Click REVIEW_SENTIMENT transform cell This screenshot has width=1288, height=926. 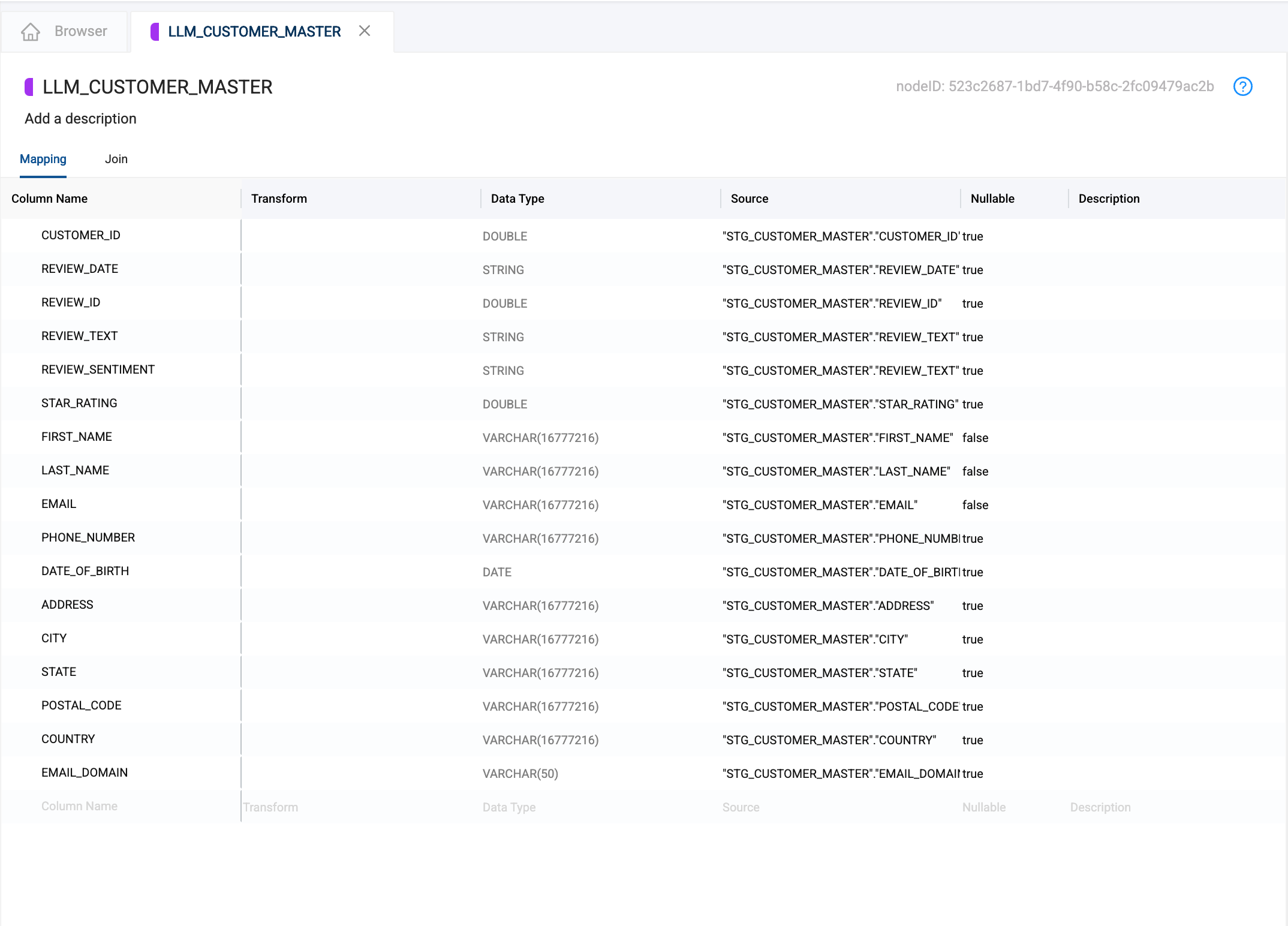[x=360, y=370]
